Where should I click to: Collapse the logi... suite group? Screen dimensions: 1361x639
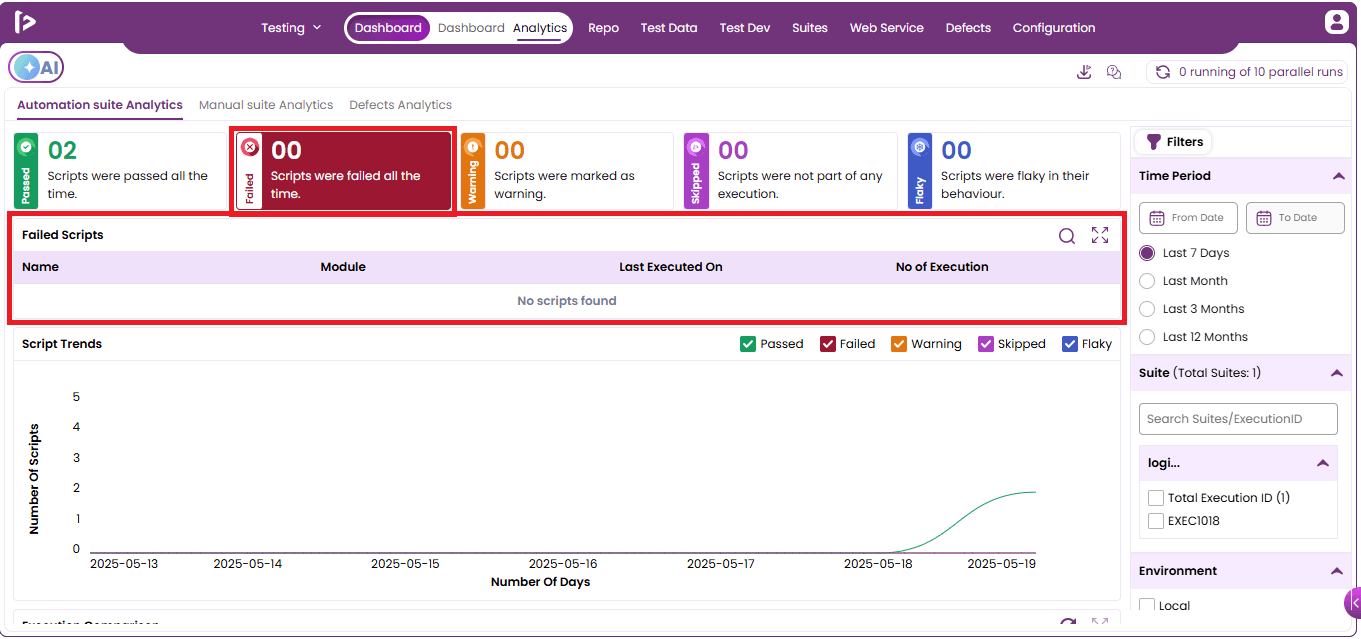(1323, 463)
